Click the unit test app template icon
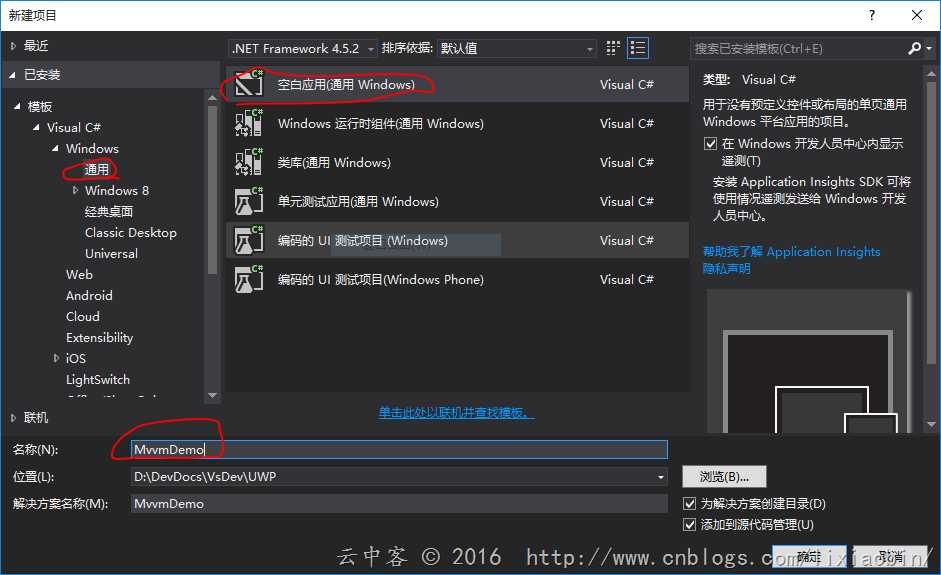The height and width of the screenshot is (575, 941). (249, 200)
